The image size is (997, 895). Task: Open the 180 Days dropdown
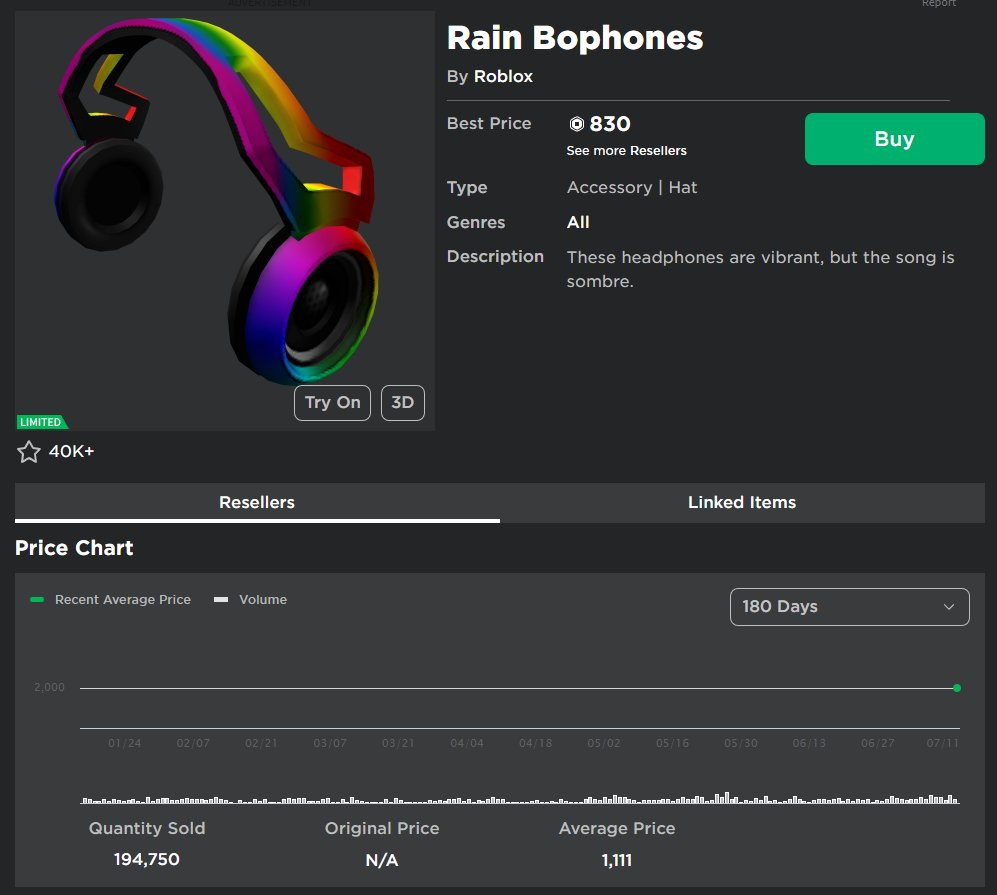(849, 606)
